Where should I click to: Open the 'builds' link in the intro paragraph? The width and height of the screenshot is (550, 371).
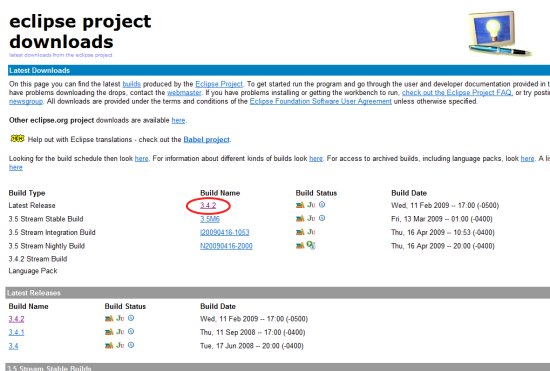pos(132,84)
